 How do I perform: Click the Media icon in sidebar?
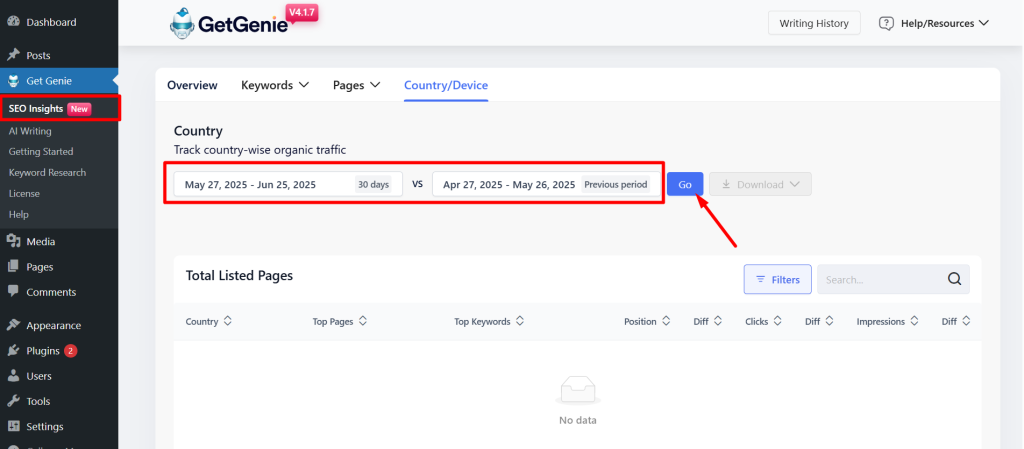pos(13,241)
